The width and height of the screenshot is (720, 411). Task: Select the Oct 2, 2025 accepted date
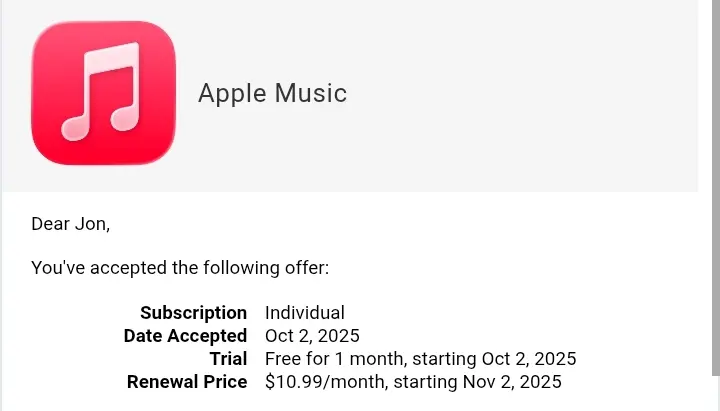click(312, 336)
